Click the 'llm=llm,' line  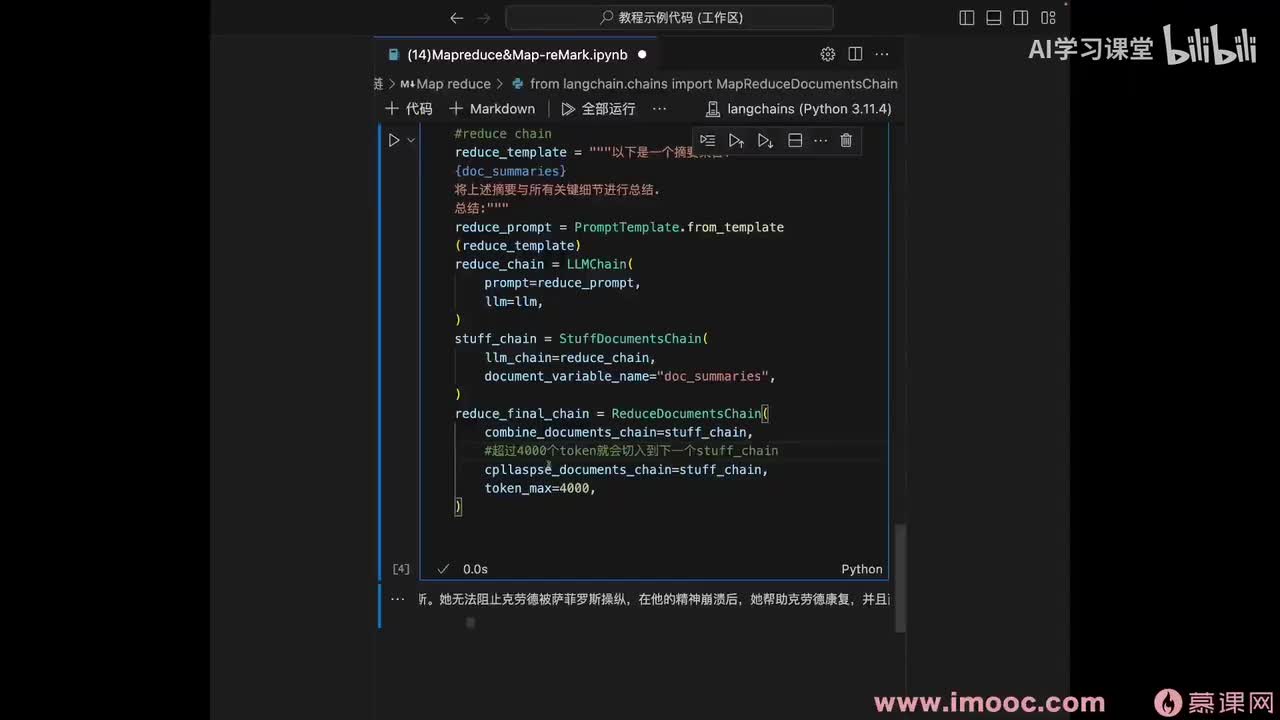(x=514, y=301)
